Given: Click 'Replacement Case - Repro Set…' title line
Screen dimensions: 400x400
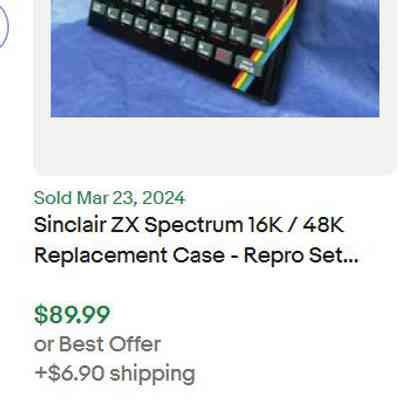Looking at the screenshot, I should click(x=196, y=256).
